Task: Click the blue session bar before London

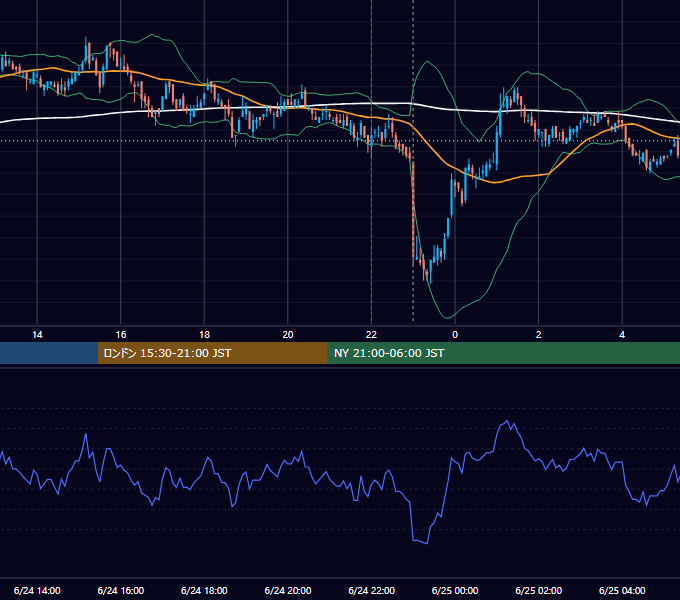Action: (x=49, y=353)
